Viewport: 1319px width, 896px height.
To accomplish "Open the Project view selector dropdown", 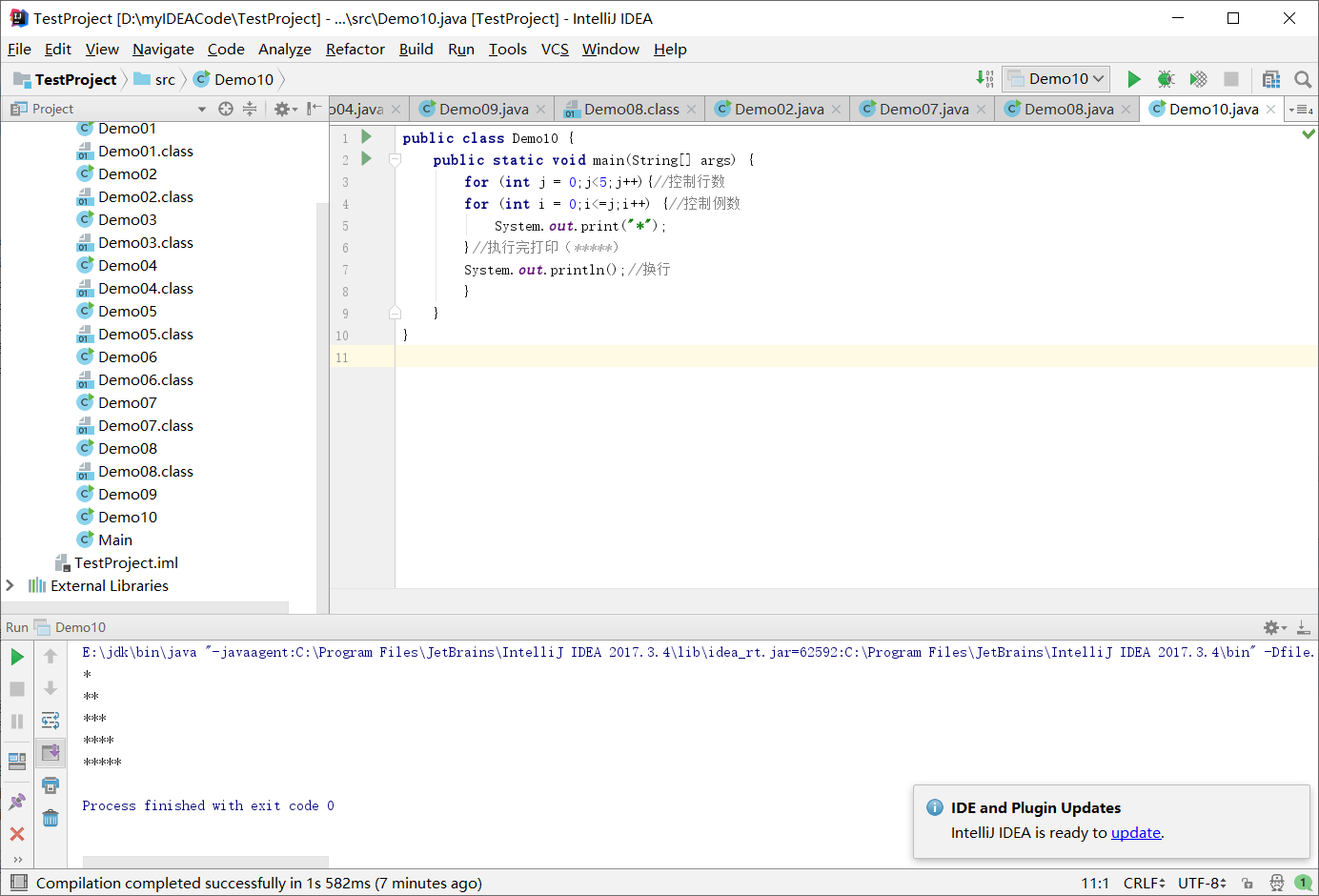I will click(x=201, y=109).
